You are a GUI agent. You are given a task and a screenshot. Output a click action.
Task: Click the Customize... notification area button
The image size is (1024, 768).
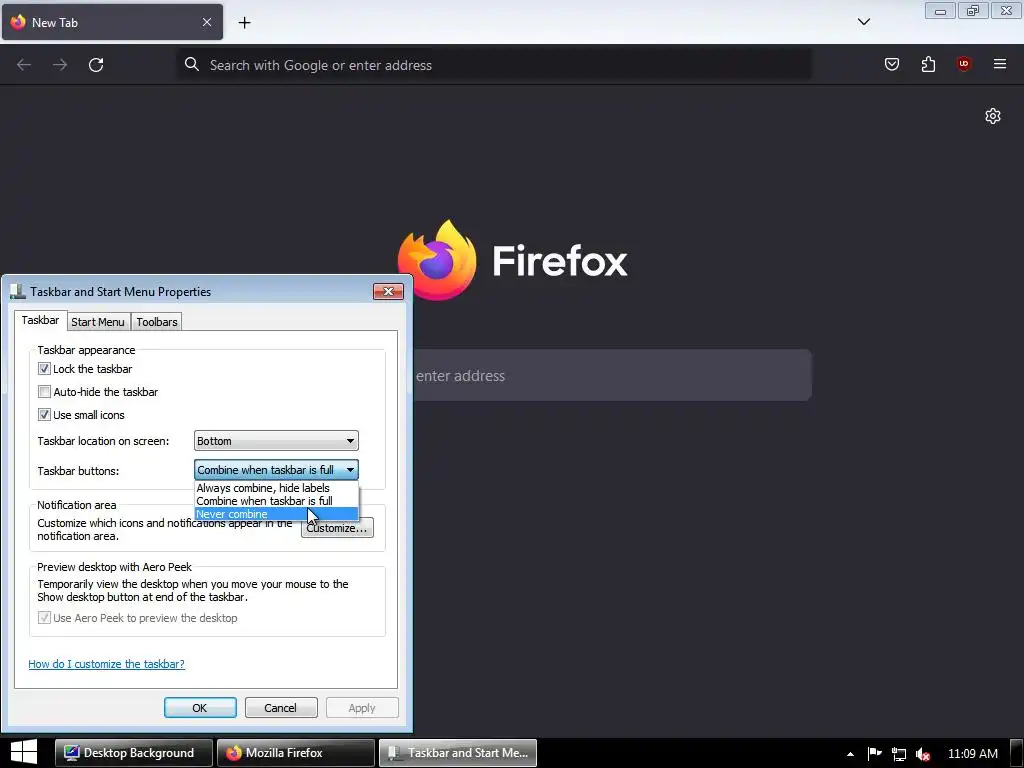click(x=338, y=528)
